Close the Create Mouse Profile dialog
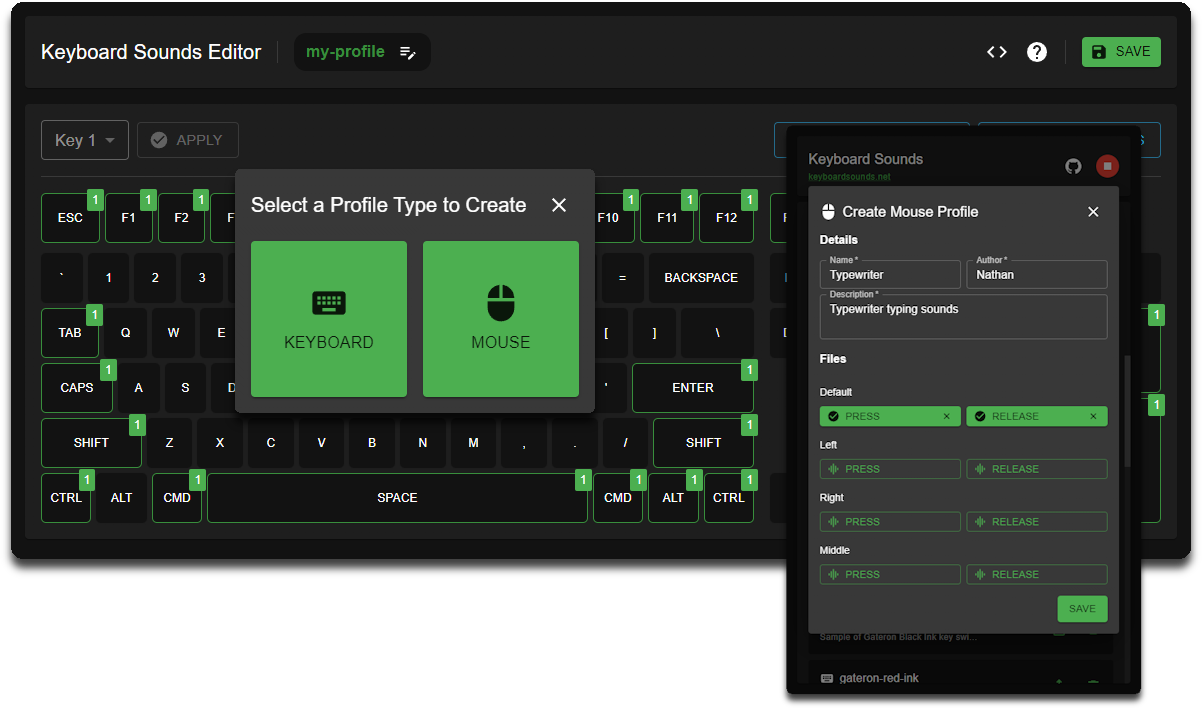 [x=1093, y=212]
